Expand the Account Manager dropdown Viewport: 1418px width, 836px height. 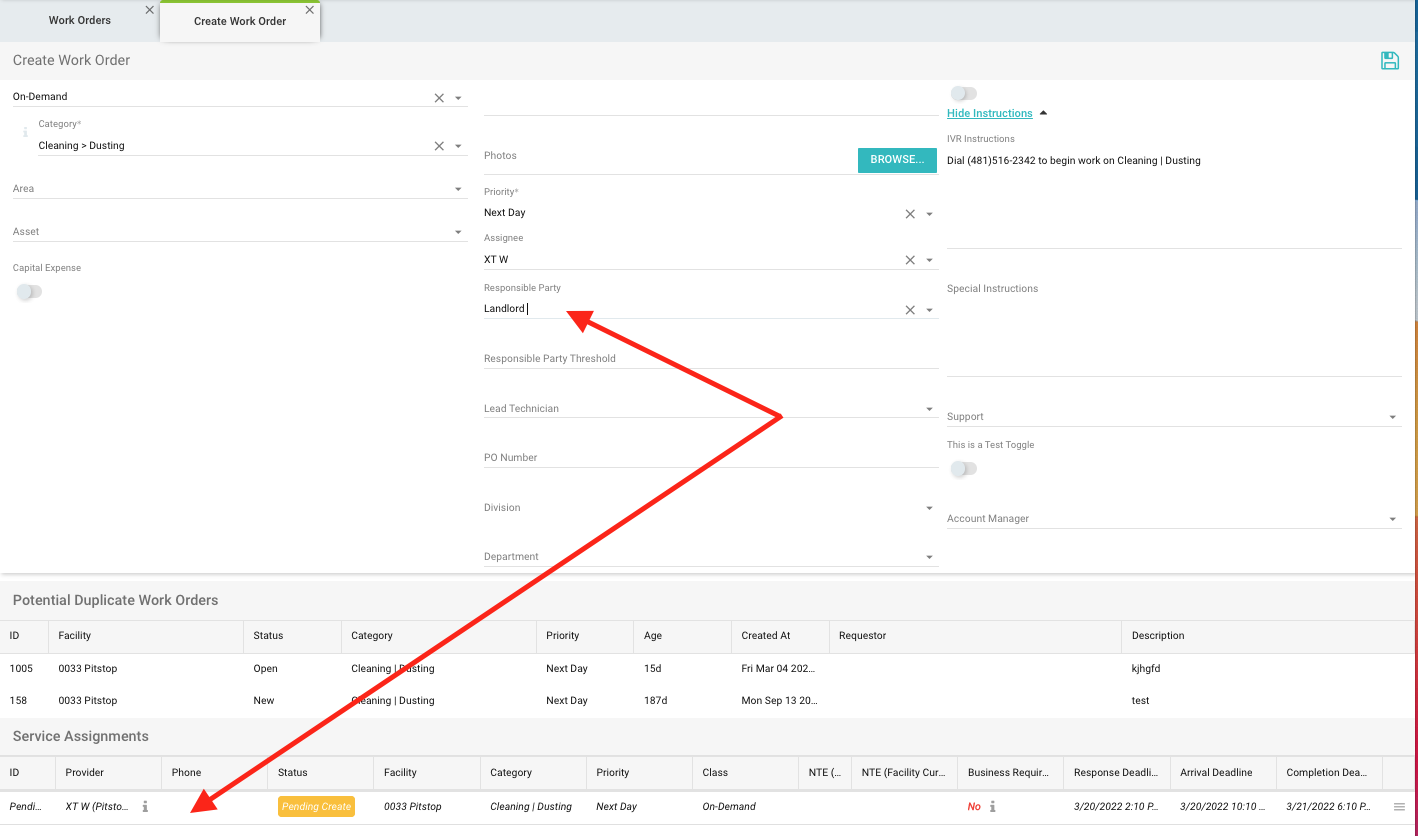point(1392,519)
